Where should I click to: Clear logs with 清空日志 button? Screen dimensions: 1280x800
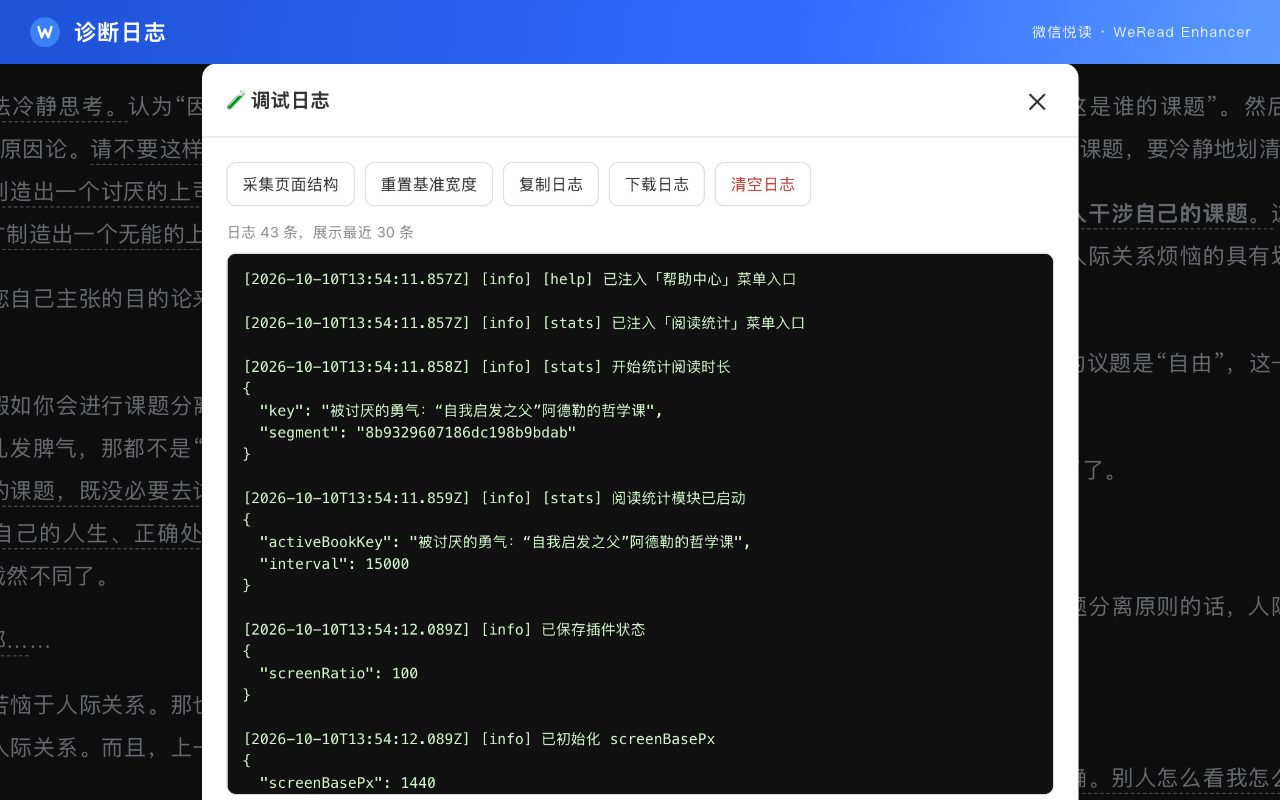click(x=763, y=184)
